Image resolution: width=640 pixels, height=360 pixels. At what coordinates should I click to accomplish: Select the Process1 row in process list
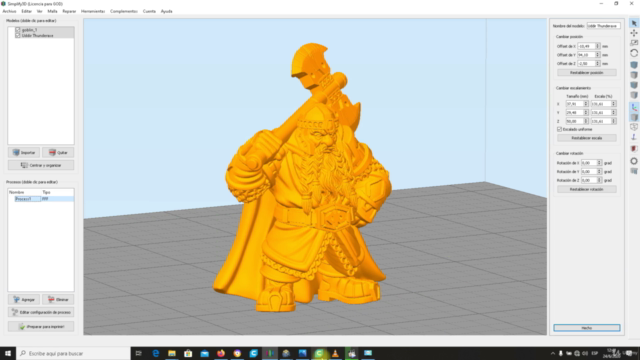tap(41, 199)
